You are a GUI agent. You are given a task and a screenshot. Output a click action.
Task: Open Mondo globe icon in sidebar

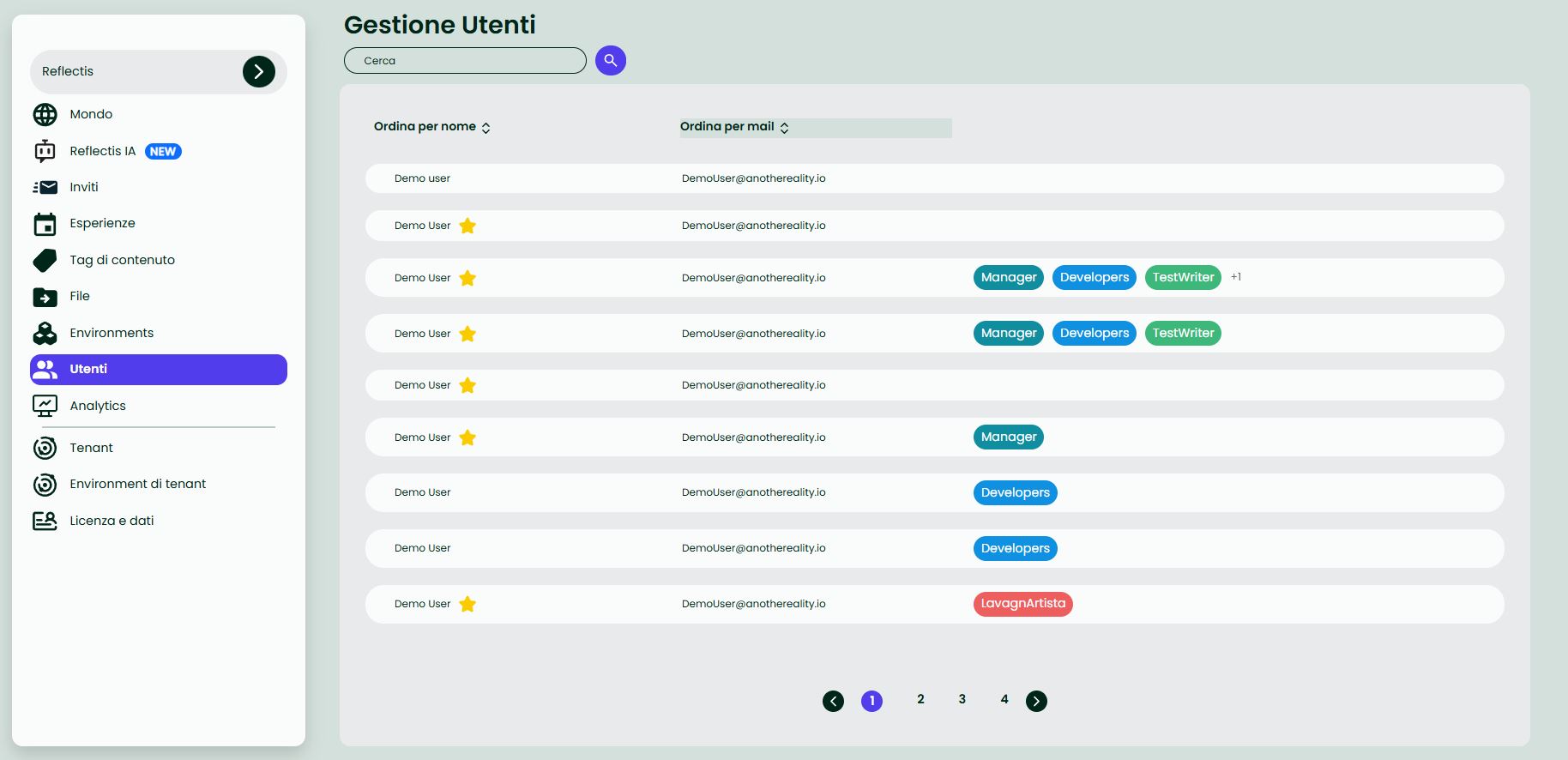coord(45,114)
